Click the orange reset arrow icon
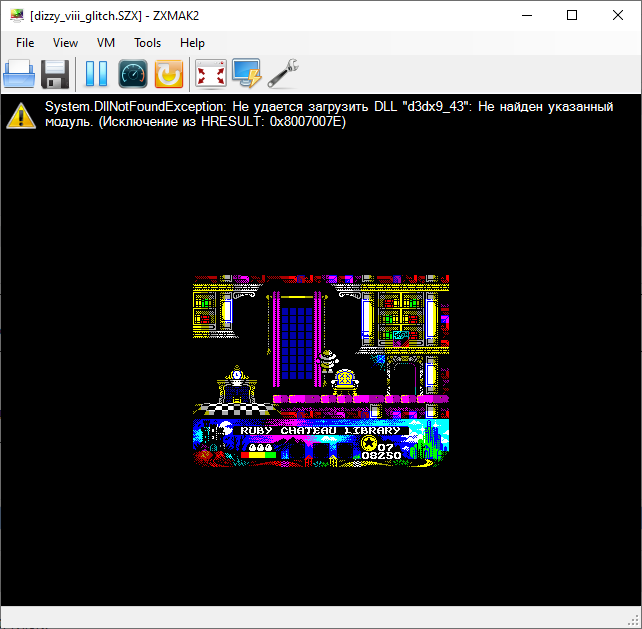Viewport: 642px width, 629px height. coord(168,73)
